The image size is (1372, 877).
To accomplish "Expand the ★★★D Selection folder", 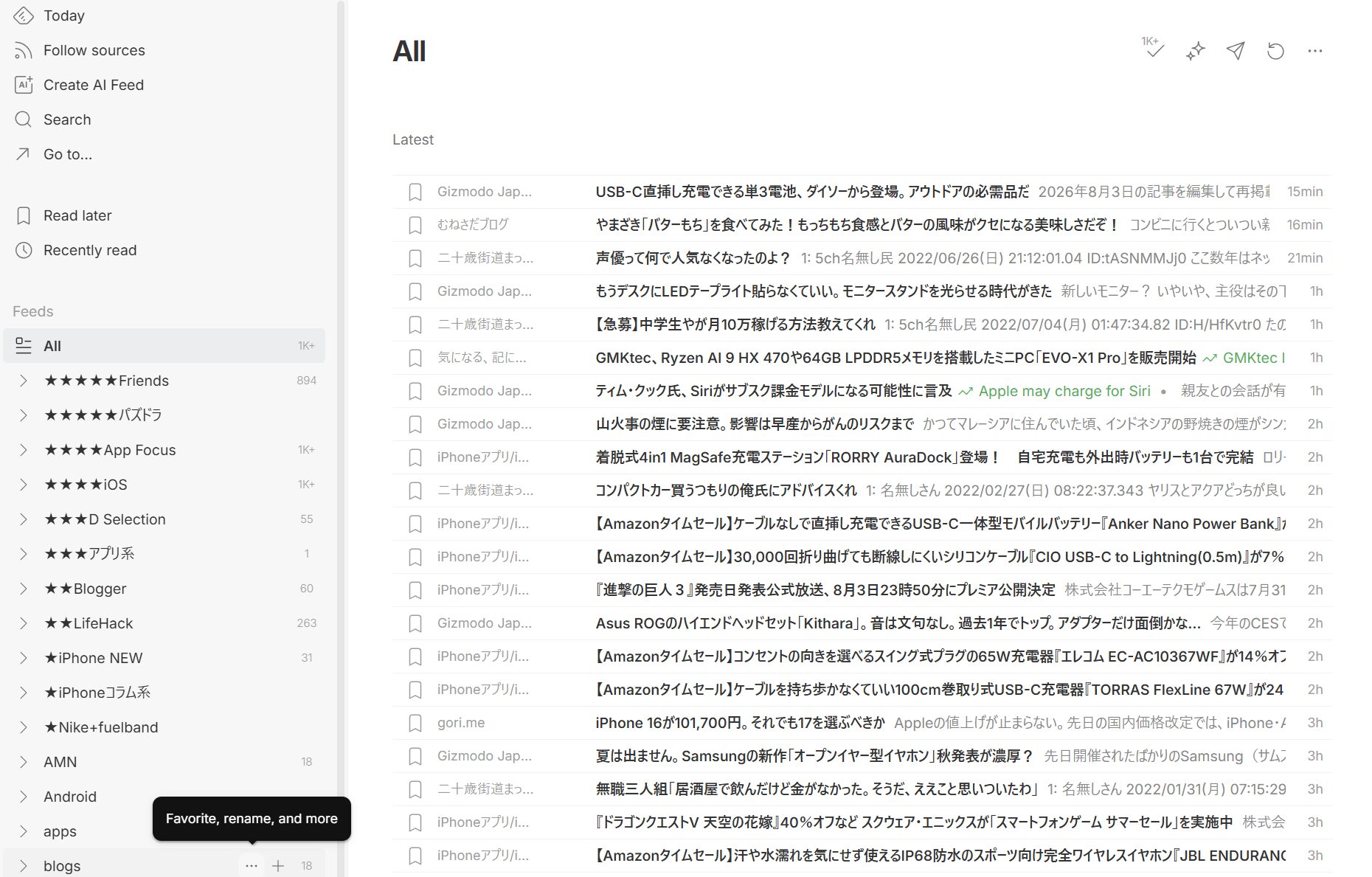I will pos(24,519).
